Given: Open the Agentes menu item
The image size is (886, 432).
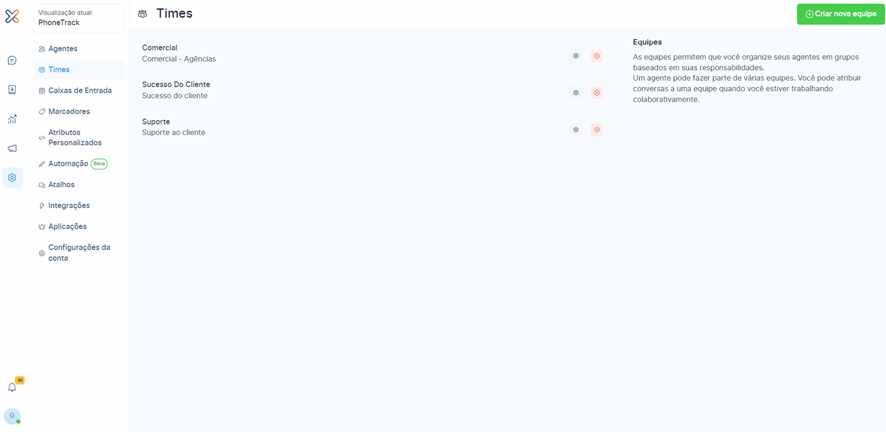Looking at the screenshot, I should coord(79,49).
